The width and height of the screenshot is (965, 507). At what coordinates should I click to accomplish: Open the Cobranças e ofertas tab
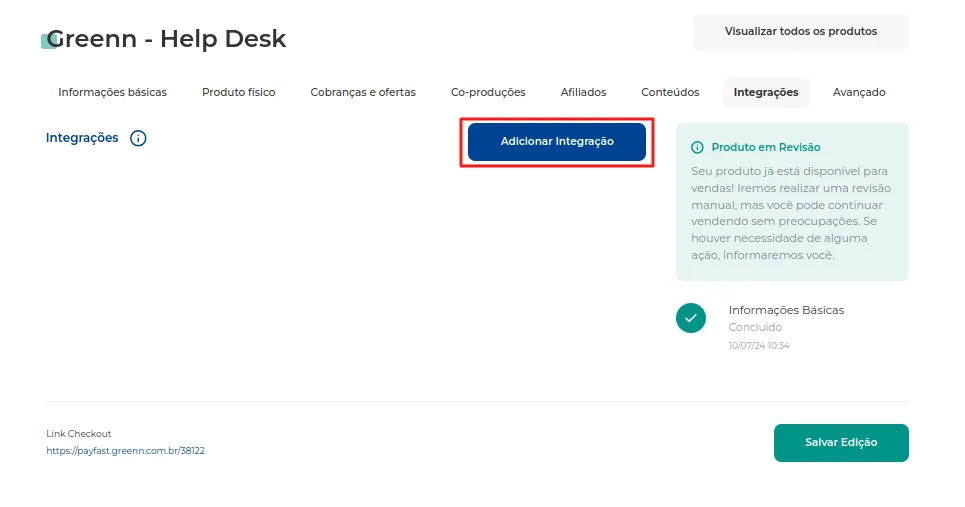point(363,92)
